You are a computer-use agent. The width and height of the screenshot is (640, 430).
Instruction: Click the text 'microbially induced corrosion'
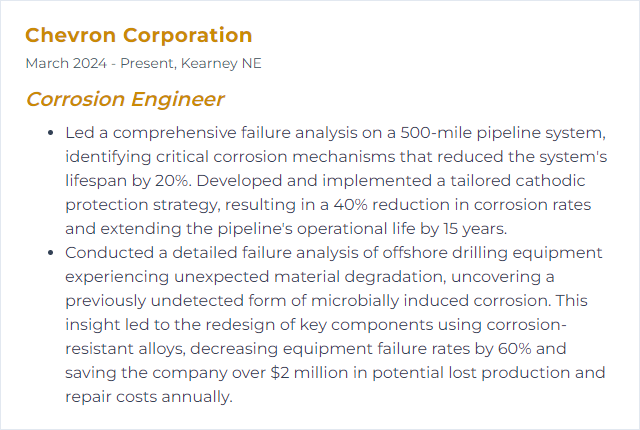430,301
